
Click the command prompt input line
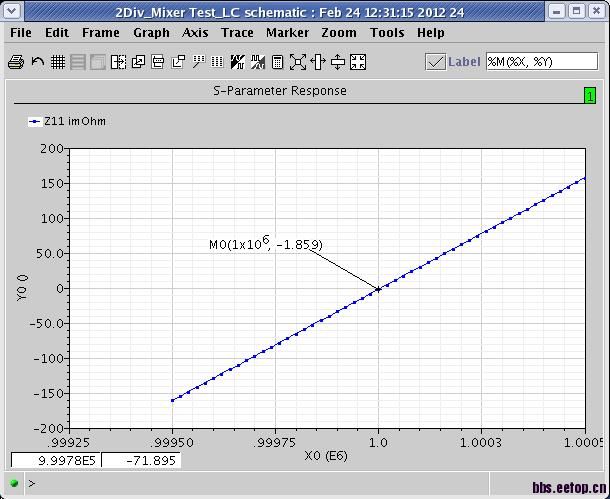[x=257, y=484]
